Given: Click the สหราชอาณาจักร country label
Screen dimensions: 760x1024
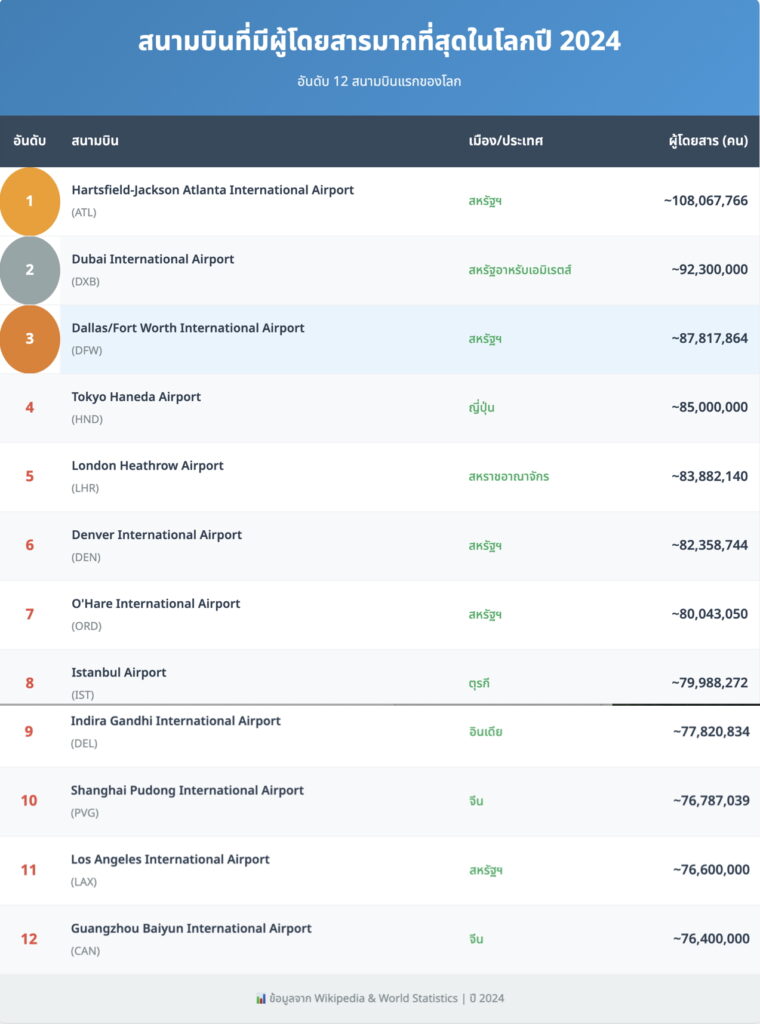Looking at the screenshot, I should coord(508,477).
